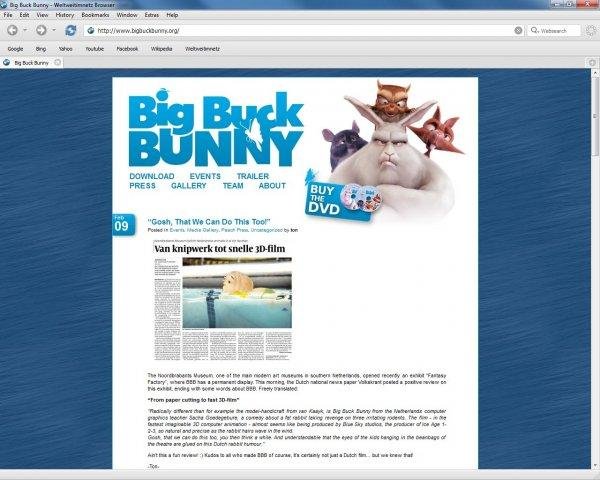The height and width of the screenshot is (480, 600).
Task: Click the GALLERY navigation link
Action: pyautogui.click(x=189, y=186)
